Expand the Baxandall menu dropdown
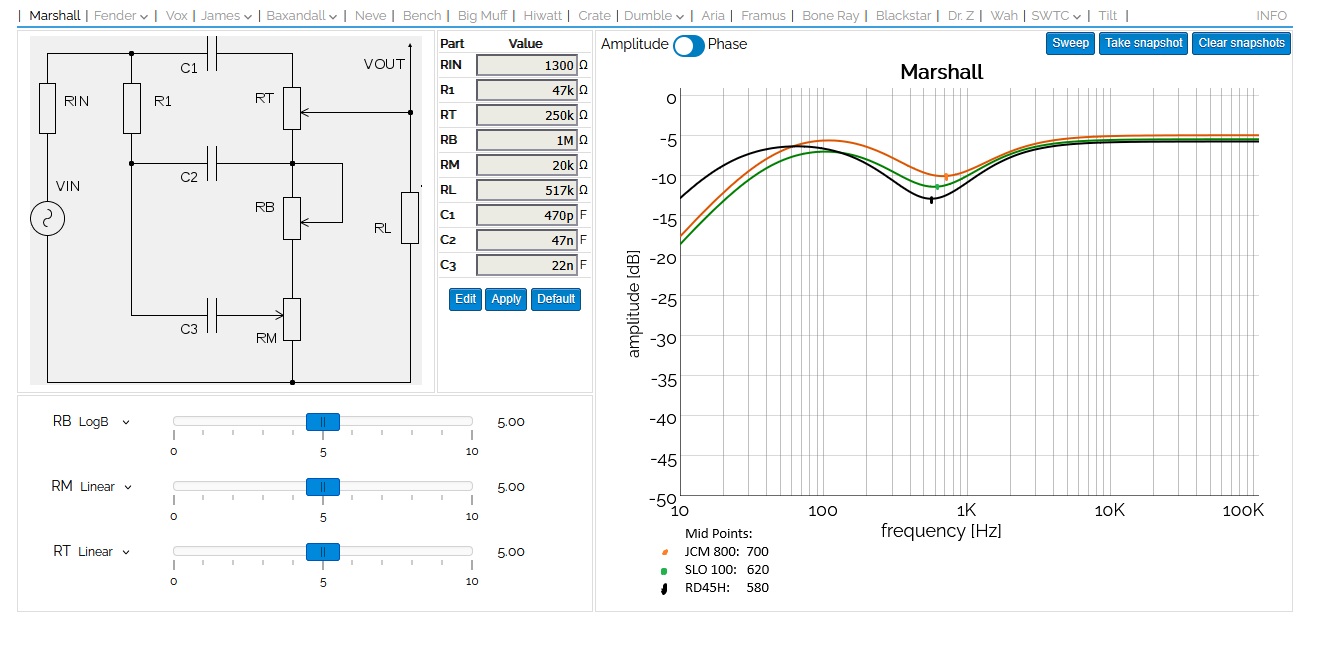 click(301, 16)
